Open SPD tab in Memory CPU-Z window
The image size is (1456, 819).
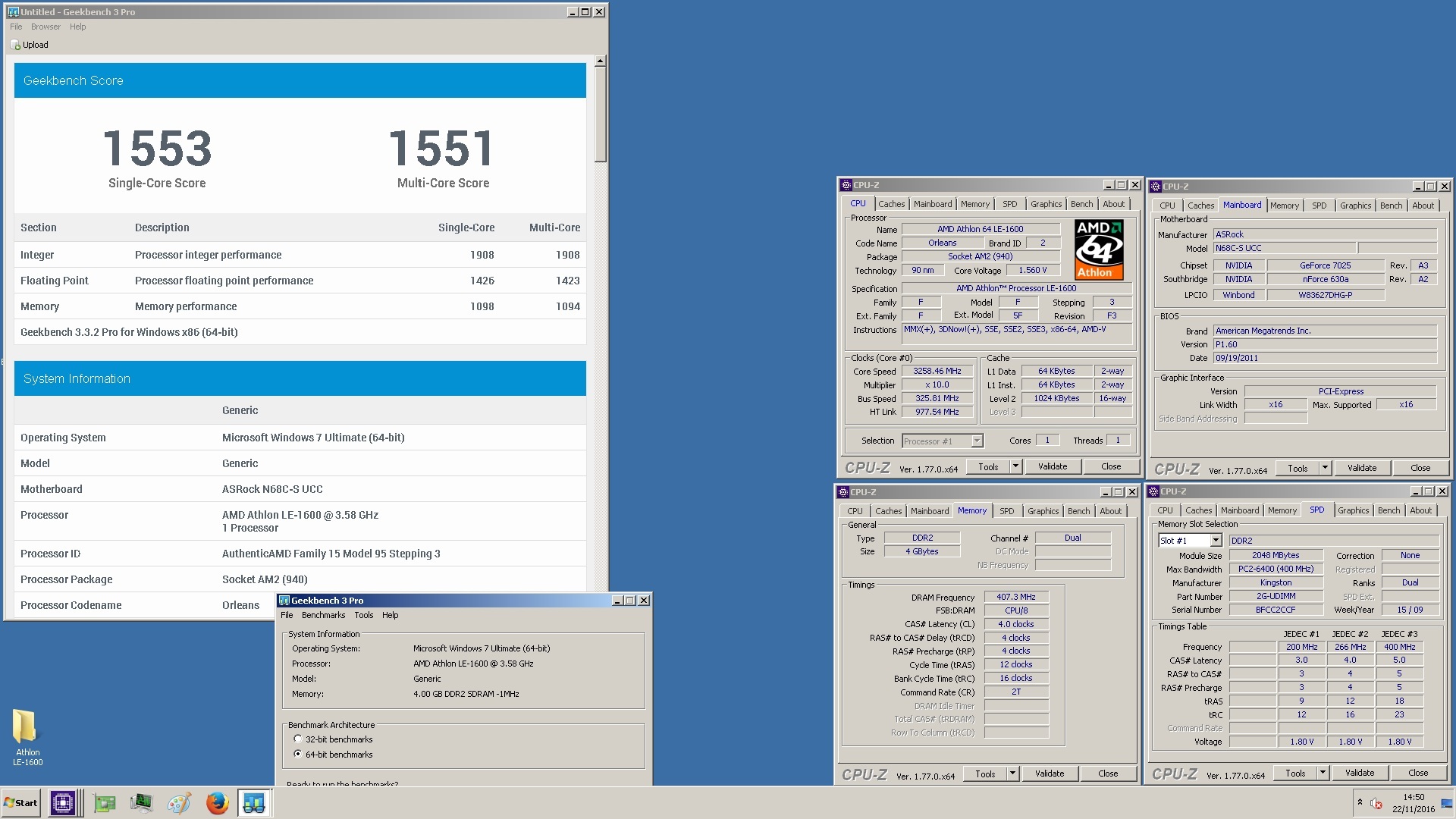coord(1006,512)
